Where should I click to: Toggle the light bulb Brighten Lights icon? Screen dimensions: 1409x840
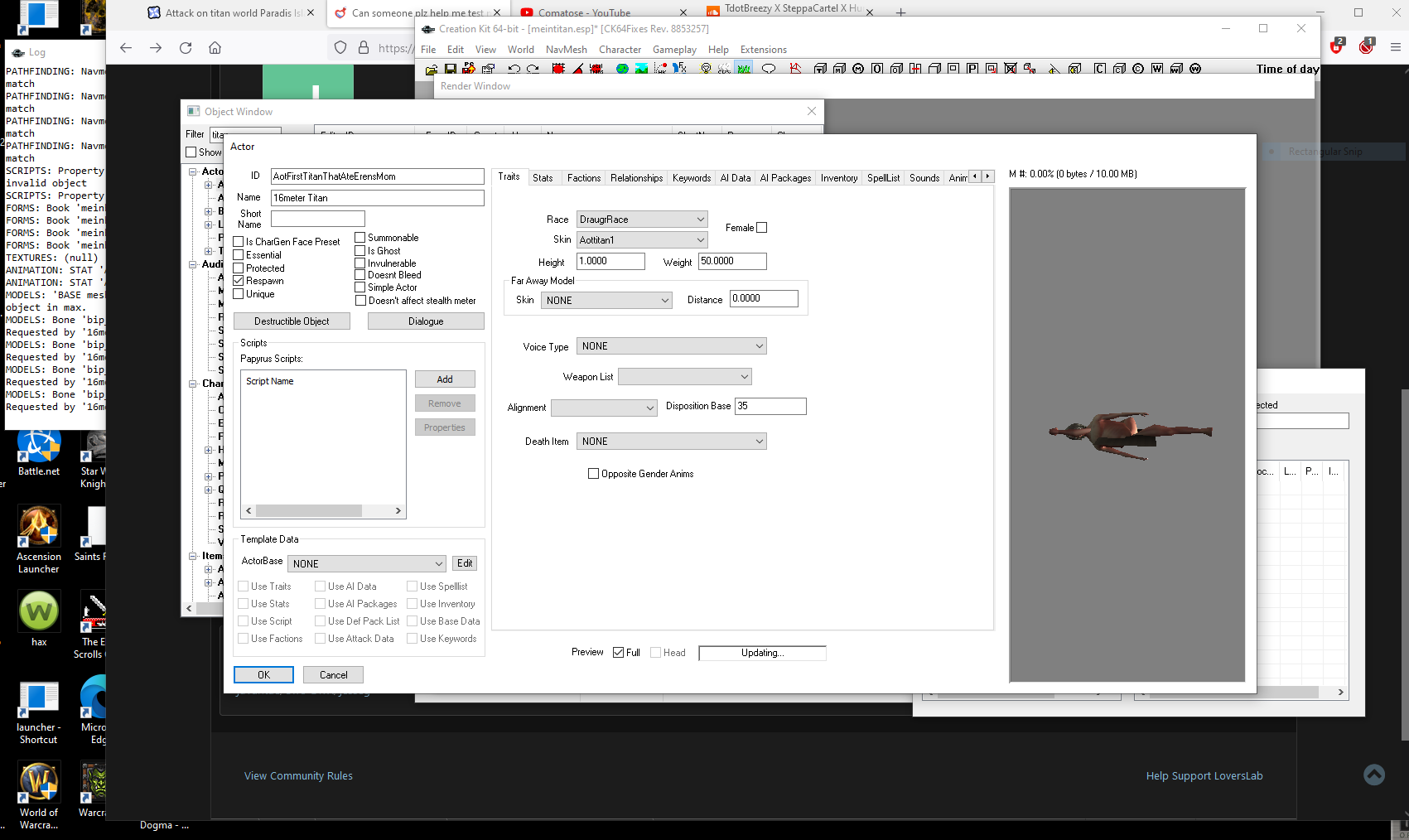click(x=706, y=69)
